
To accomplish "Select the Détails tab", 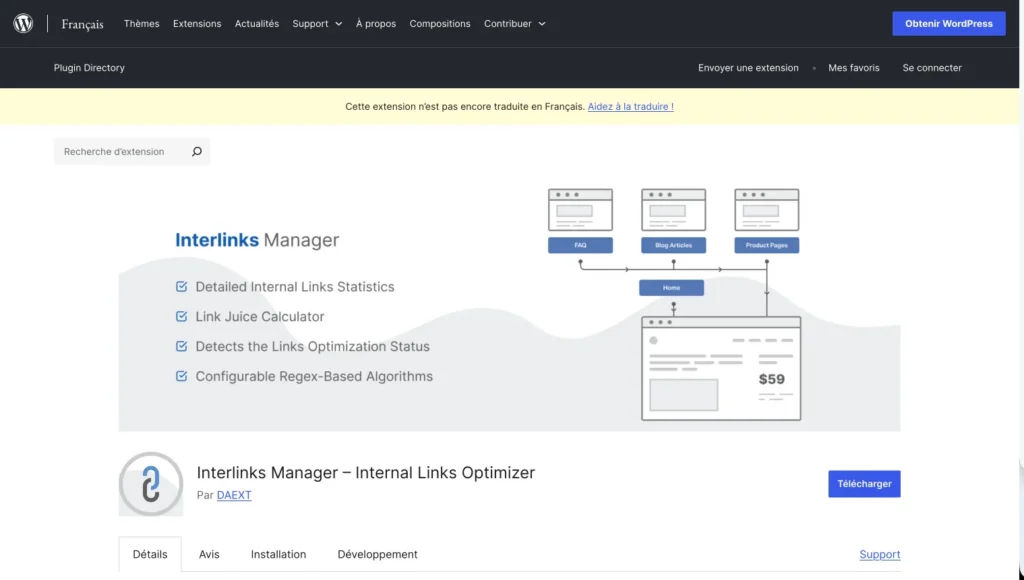I will 150,554.
